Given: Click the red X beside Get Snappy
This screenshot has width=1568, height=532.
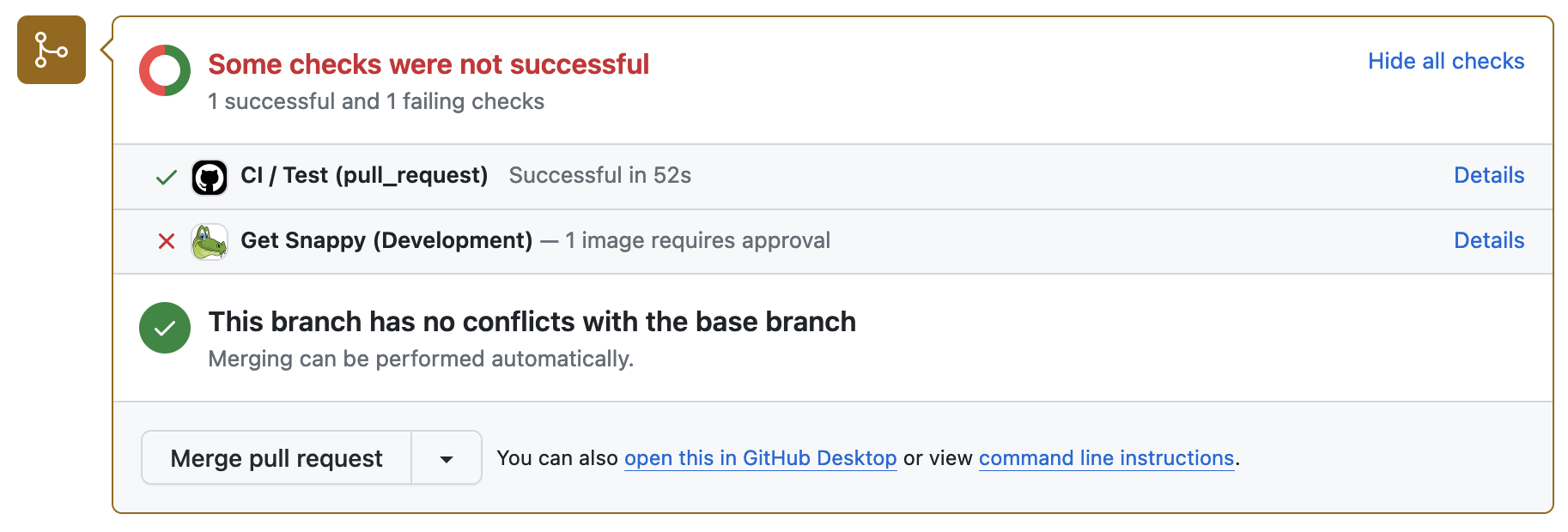Looking at the screenshot, I should point(167,241).
